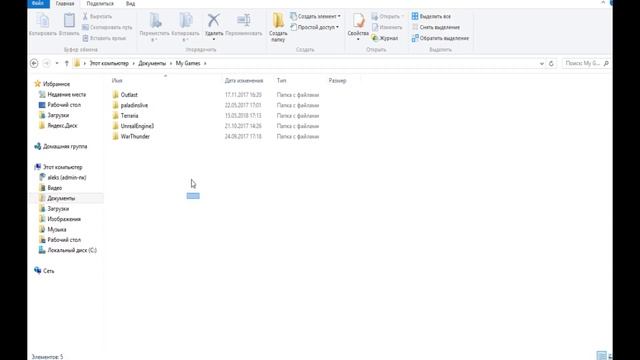Click Вставить ярлык in the ribbon

point(104,38)
